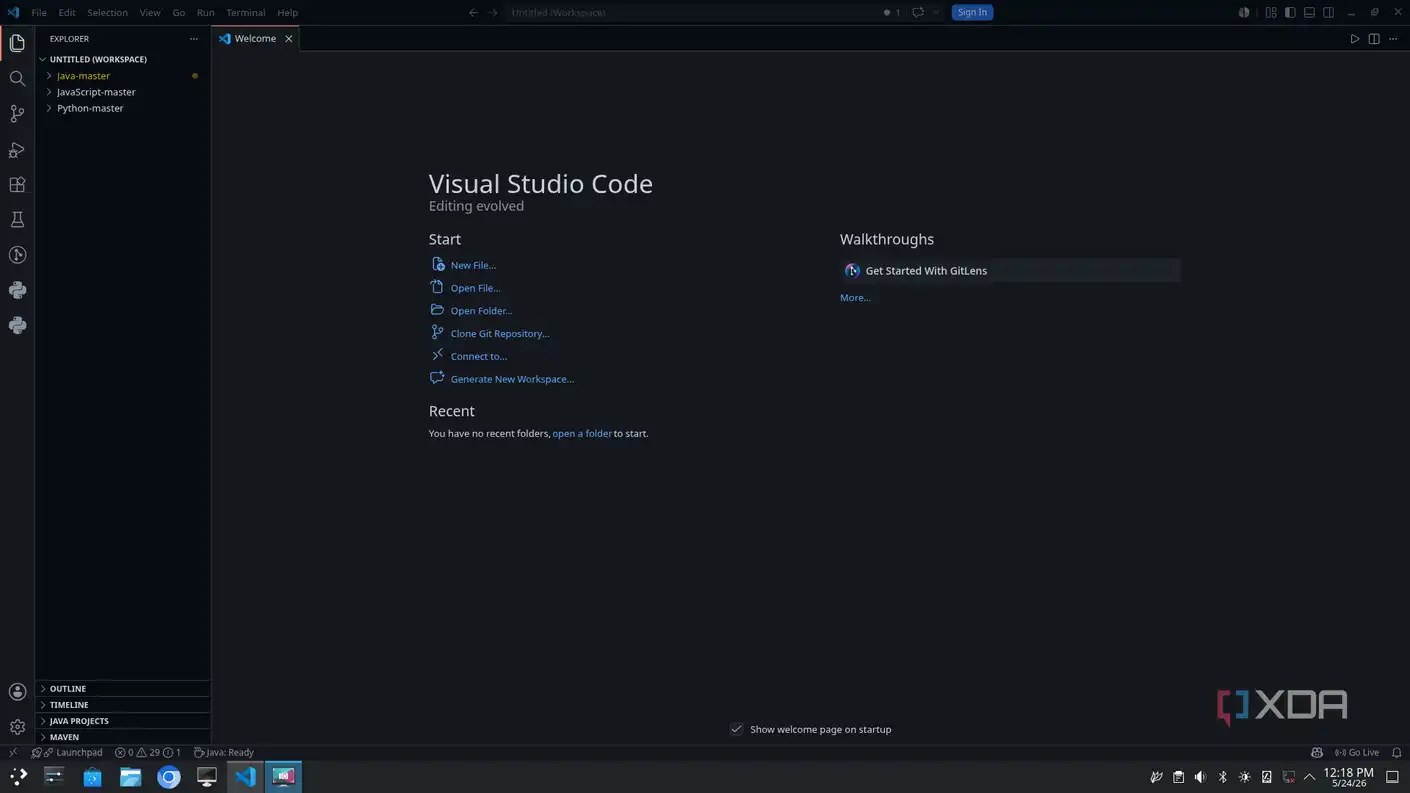This screenshot has width=1410, height=793.
Task: Split the editor to the right
Action: tap(1374, 39)
